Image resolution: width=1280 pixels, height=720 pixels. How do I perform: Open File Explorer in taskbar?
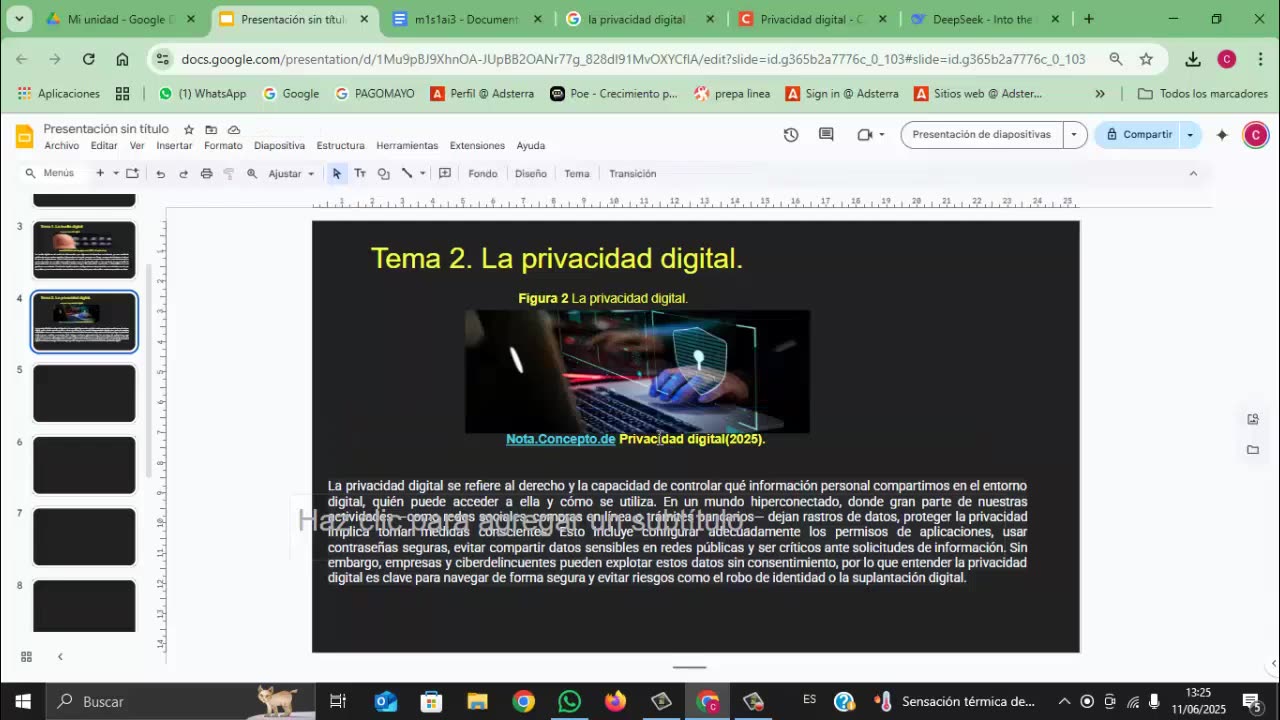pos(477,701)
